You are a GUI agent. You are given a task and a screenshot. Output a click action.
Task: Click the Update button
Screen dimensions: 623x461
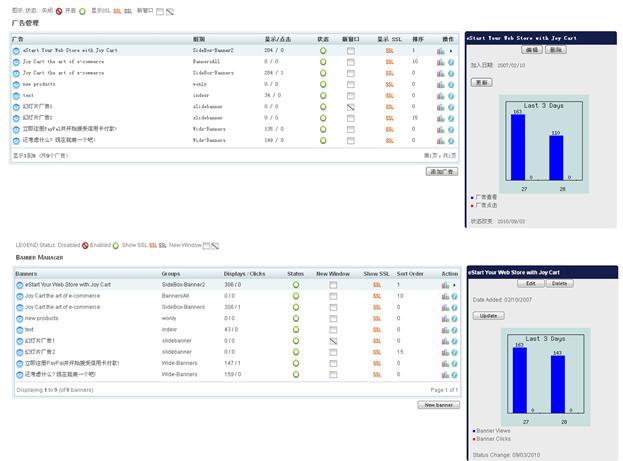[488, 316]
